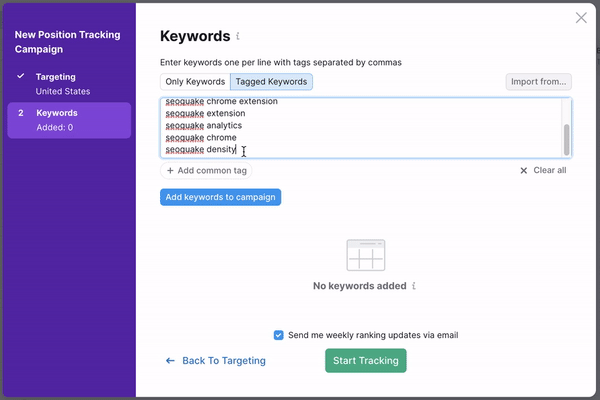
Task: Click the X icon next to Clear all
Action: [x=523, y=171]
